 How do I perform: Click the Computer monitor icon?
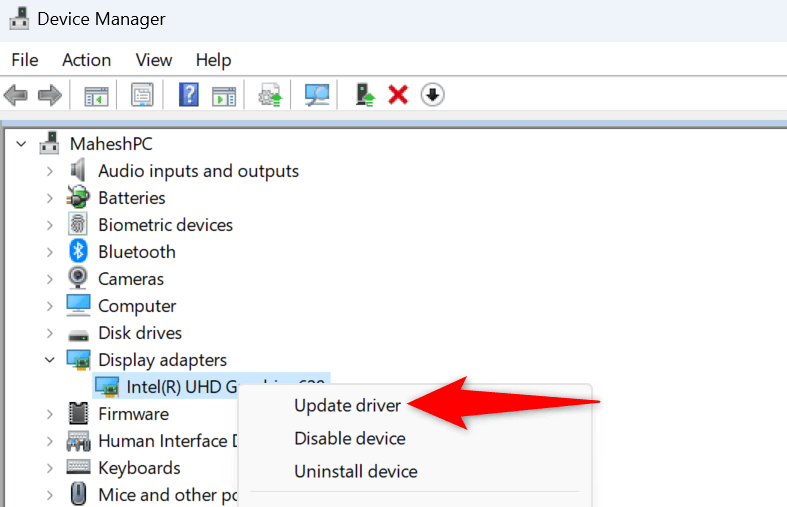tap(78, 305)
